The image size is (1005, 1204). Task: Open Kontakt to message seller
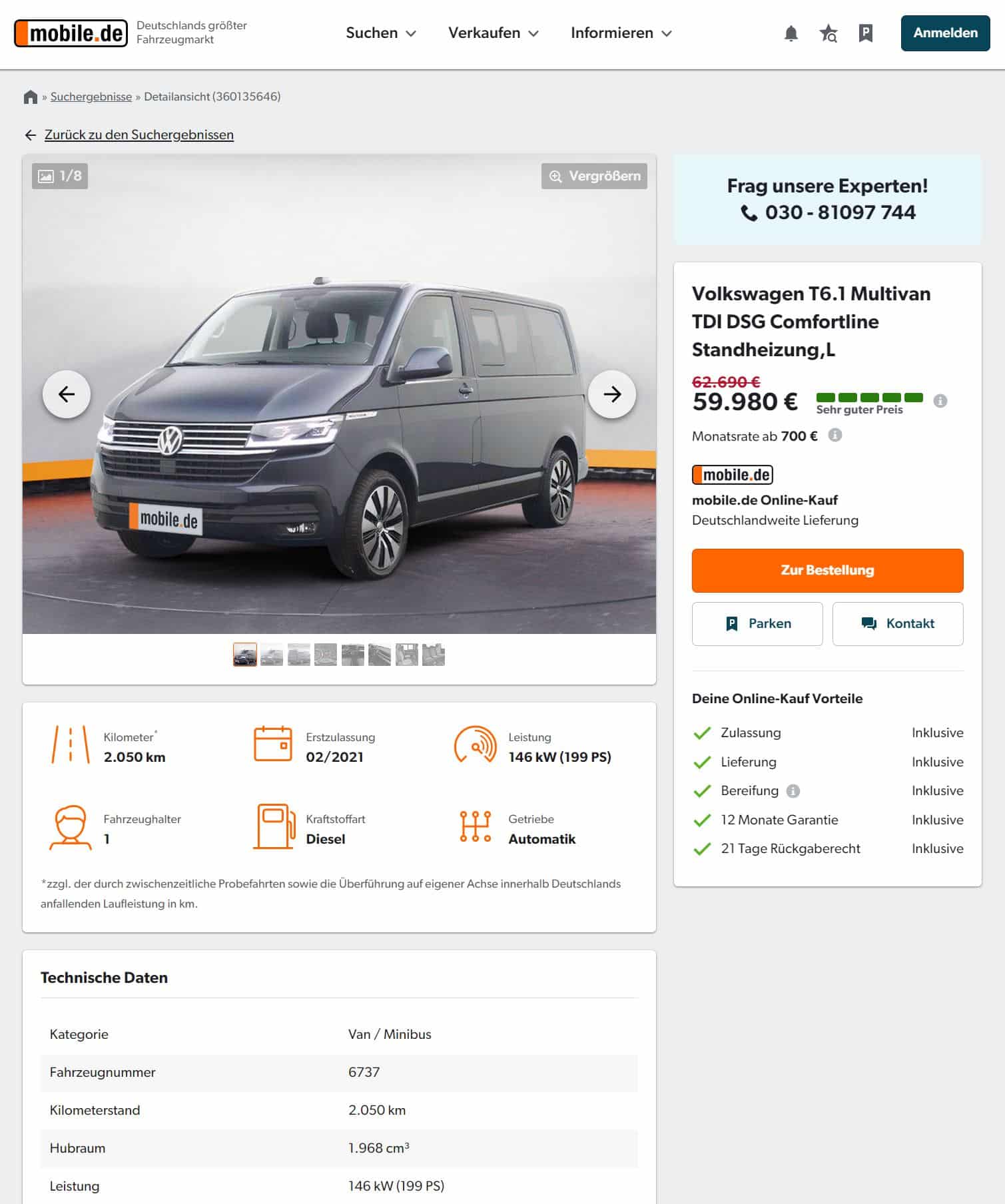(898, 624)
